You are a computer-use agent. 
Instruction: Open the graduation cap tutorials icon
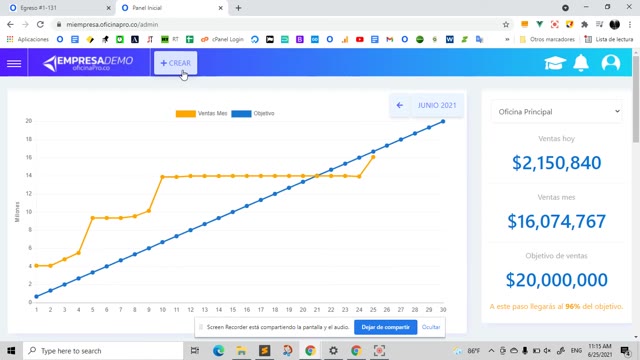point(555,63)
